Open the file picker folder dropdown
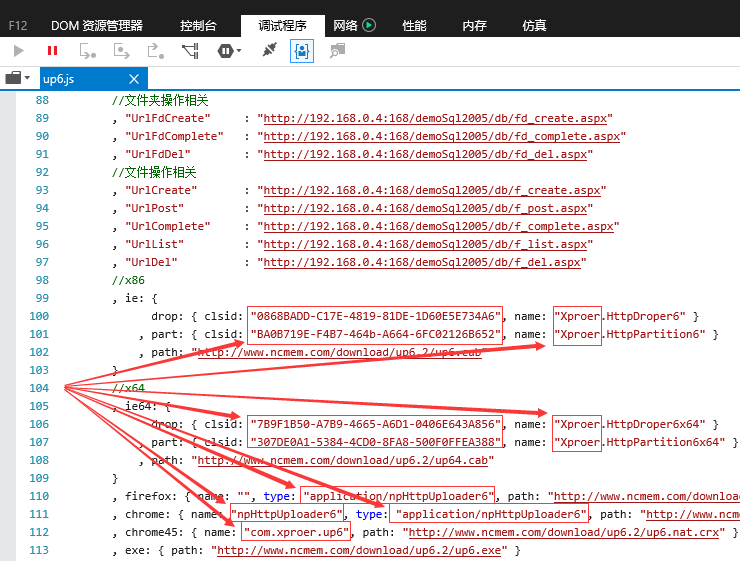Screen dimensions: 740x561 point(17,77)
